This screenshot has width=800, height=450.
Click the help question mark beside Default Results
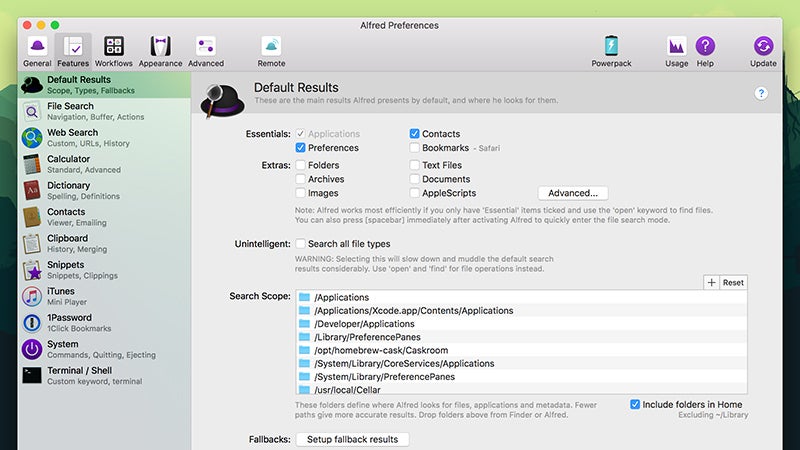click(x=761, y=93)
